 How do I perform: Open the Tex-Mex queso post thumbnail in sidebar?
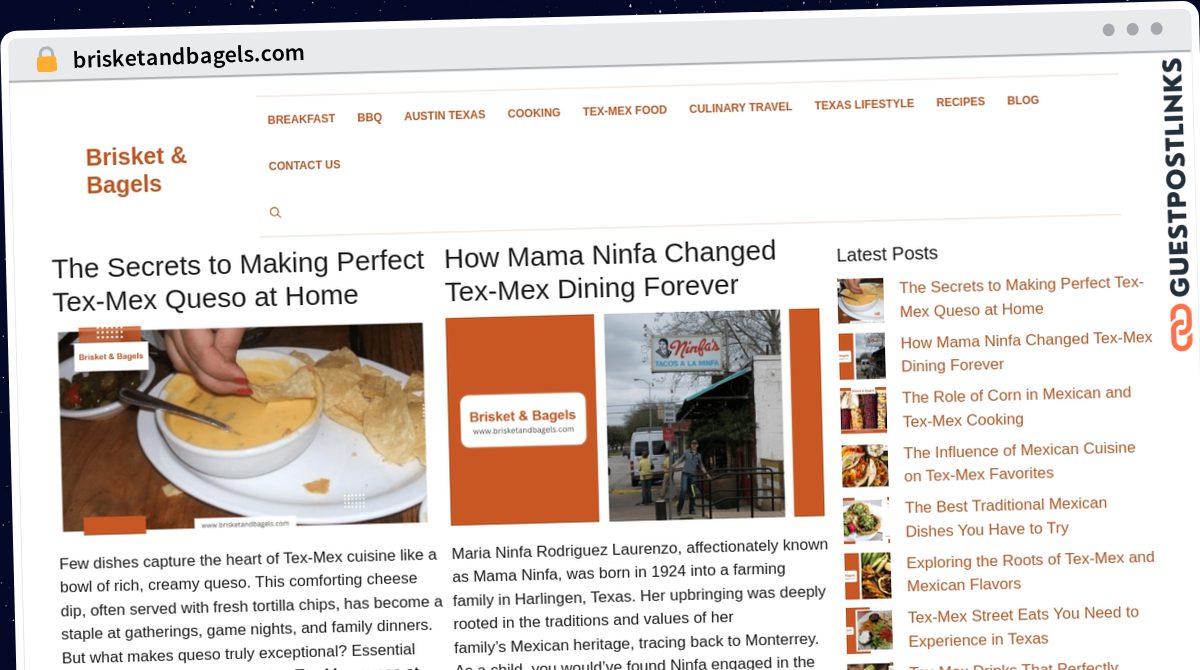pyautogui.click(x=861, y=300)
